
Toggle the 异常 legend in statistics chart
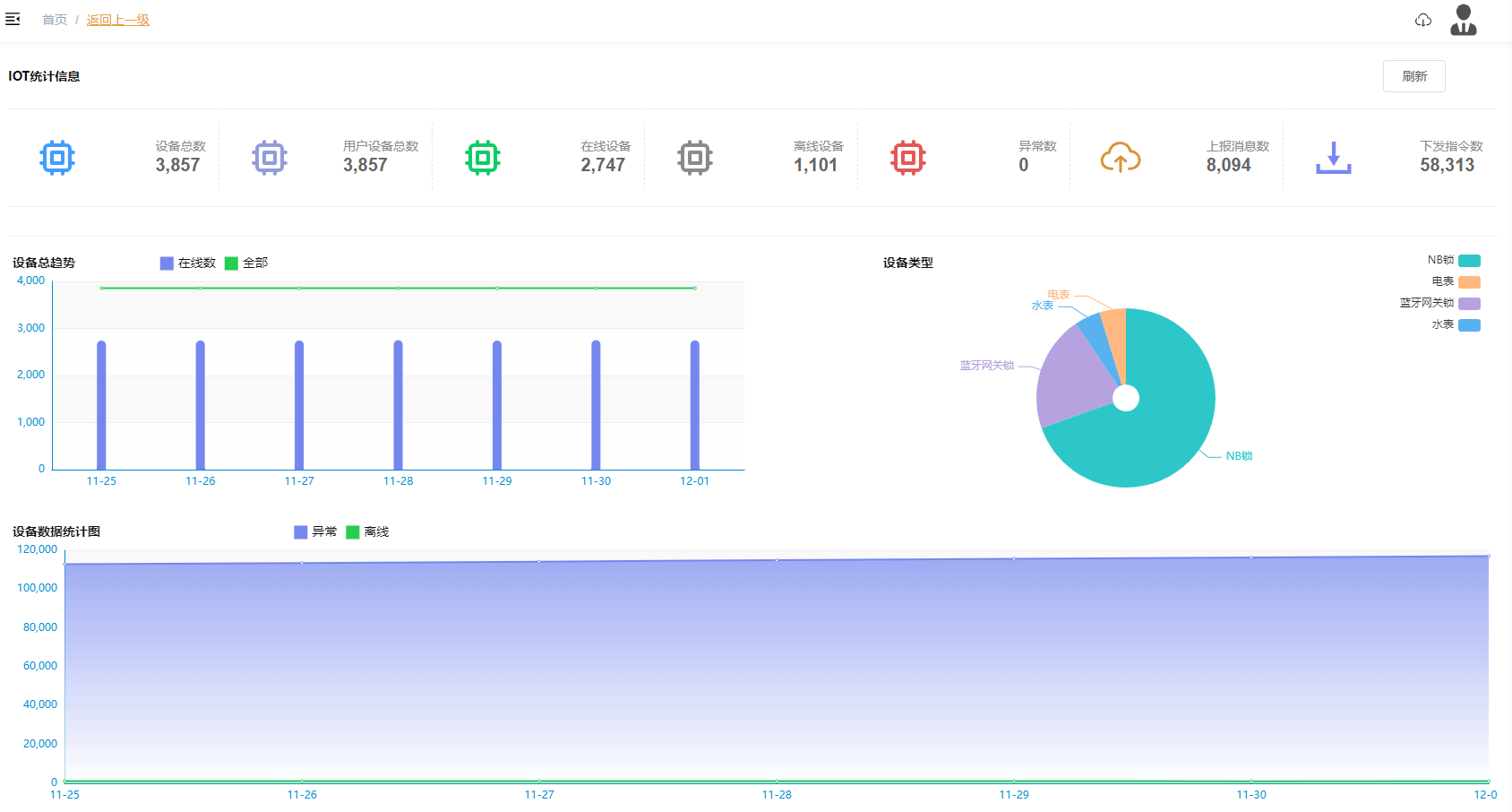tap(315, 531)
